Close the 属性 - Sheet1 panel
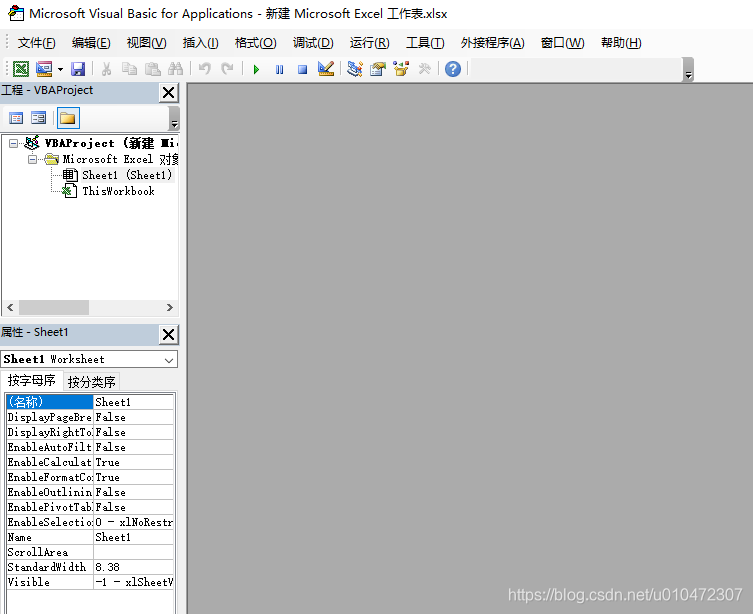Image resolution: width=753 pixels, height=614 pixels. click(x=169, y=334)
